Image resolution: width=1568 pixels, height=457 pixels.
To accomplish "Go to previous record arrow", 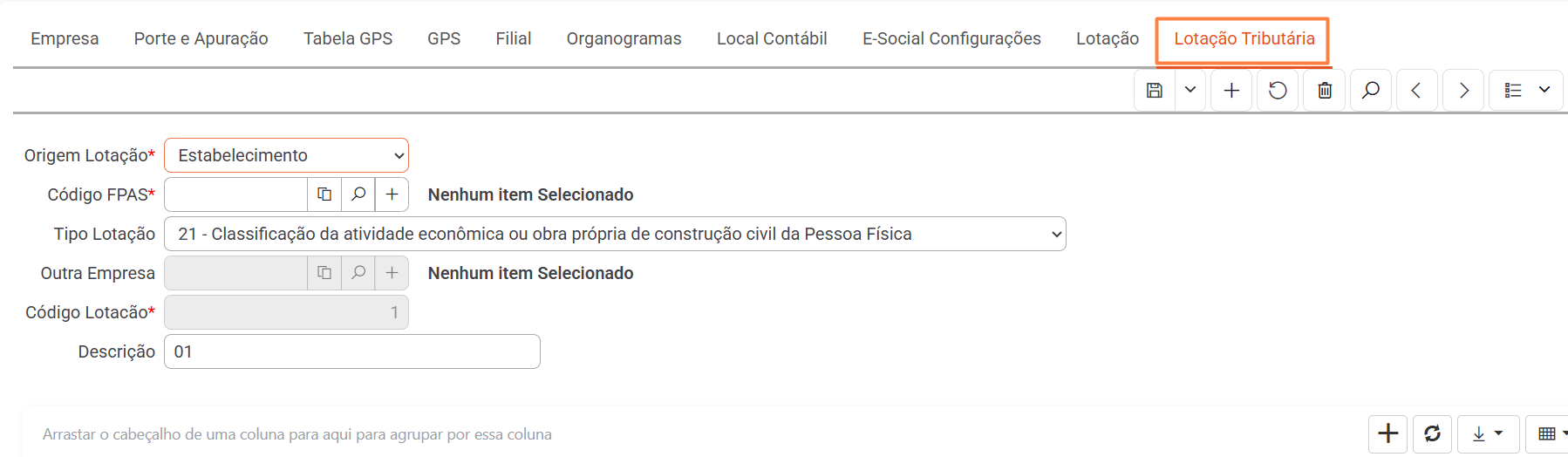I will tap(1416, 91).
